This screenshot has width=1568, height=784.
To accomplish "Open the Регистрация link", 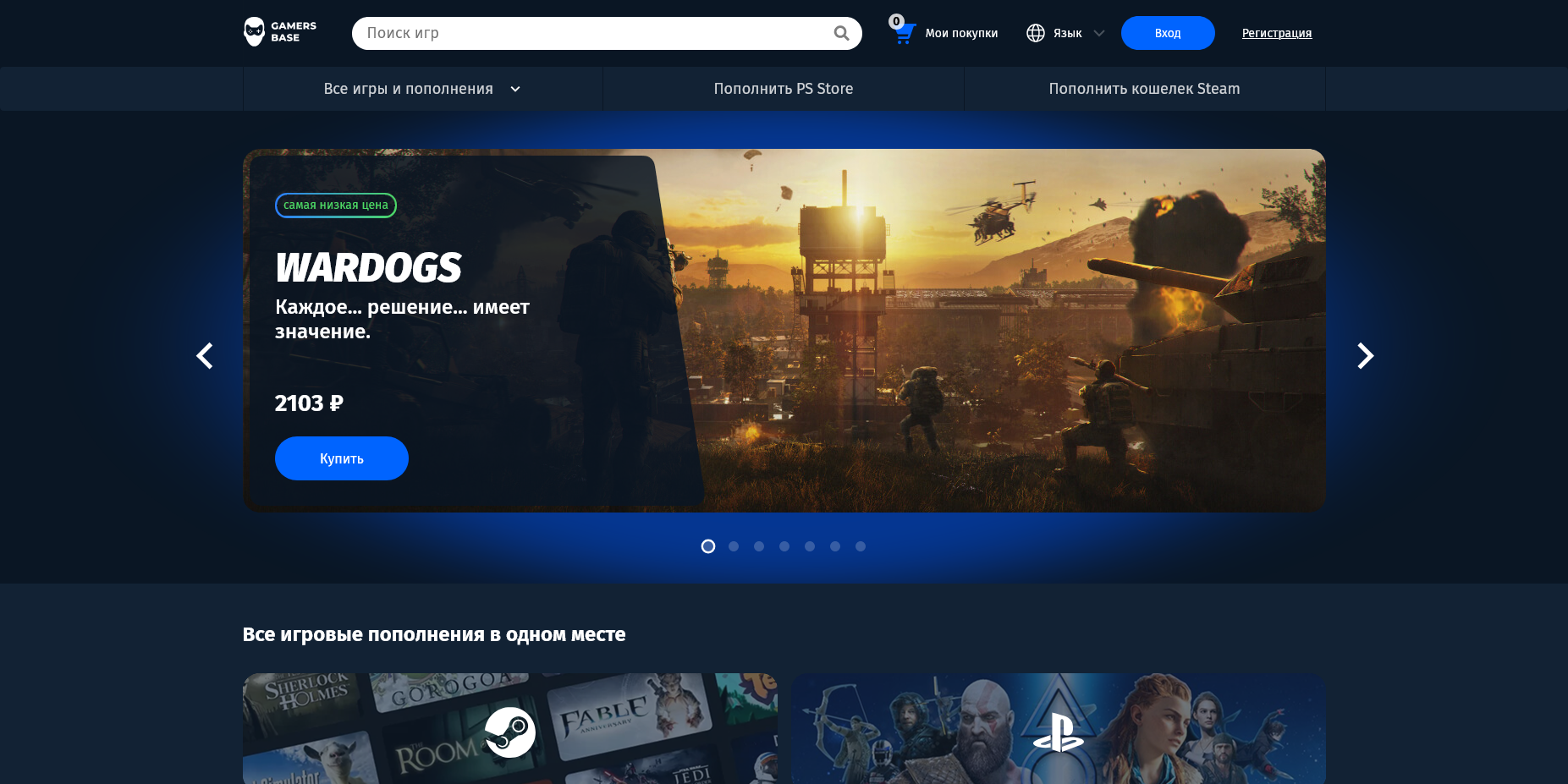I will coord(1277,33).
